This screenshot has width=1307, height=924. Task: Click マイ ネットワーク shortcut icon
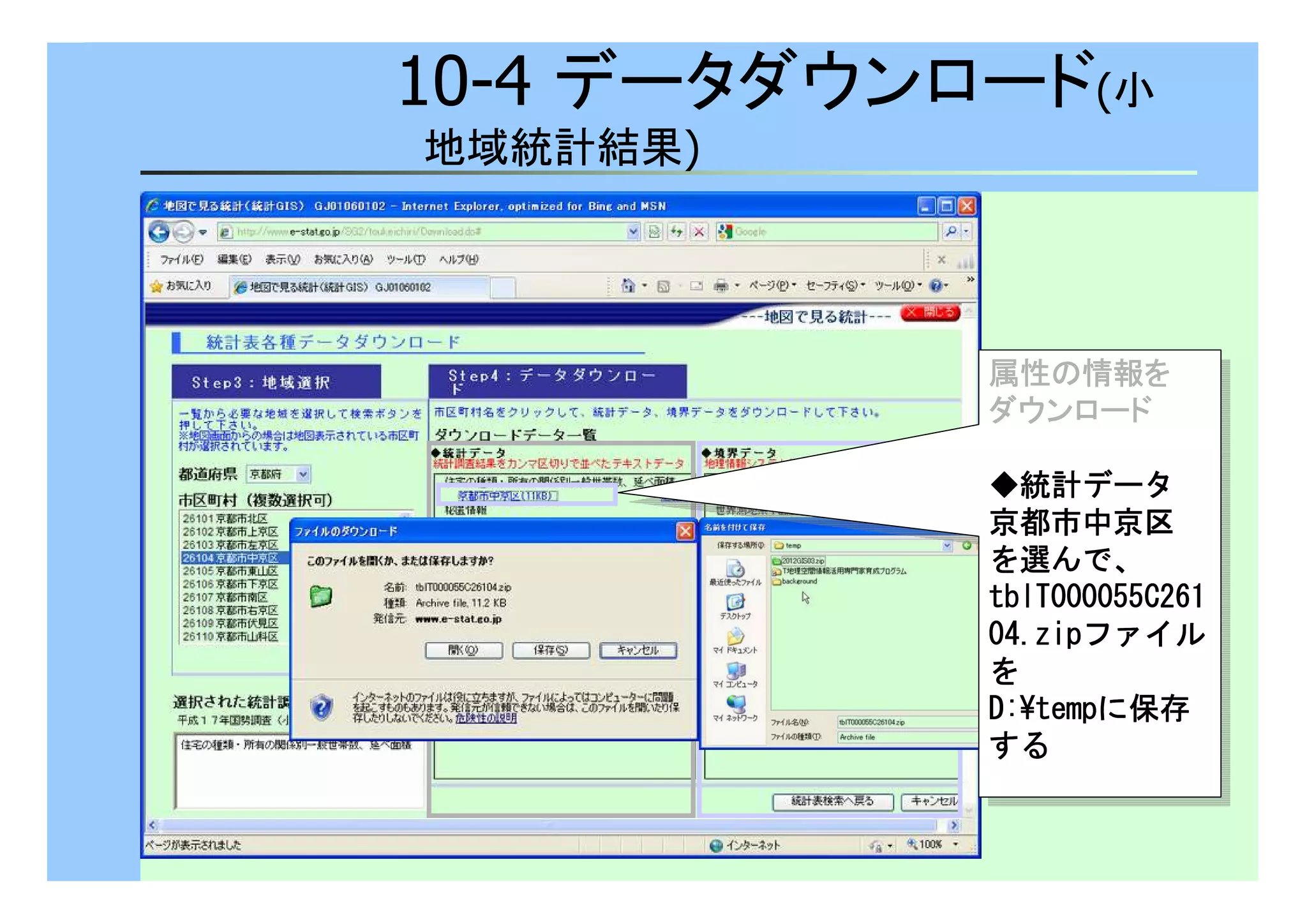[735, 709]
